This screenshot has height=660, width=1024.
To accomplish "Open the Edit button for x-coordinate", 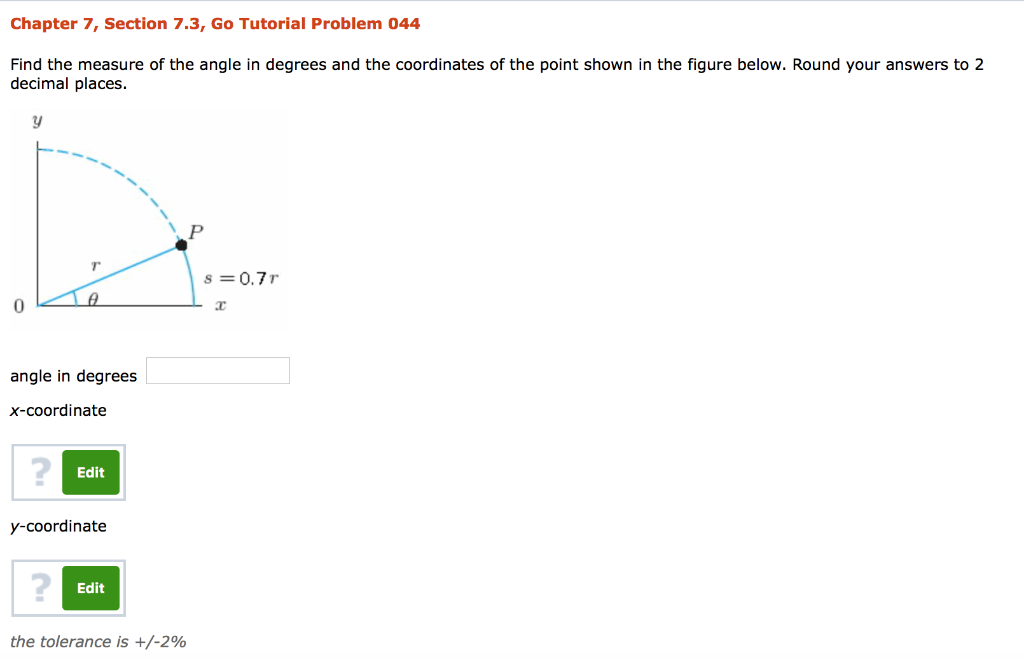I will [90, 472].
